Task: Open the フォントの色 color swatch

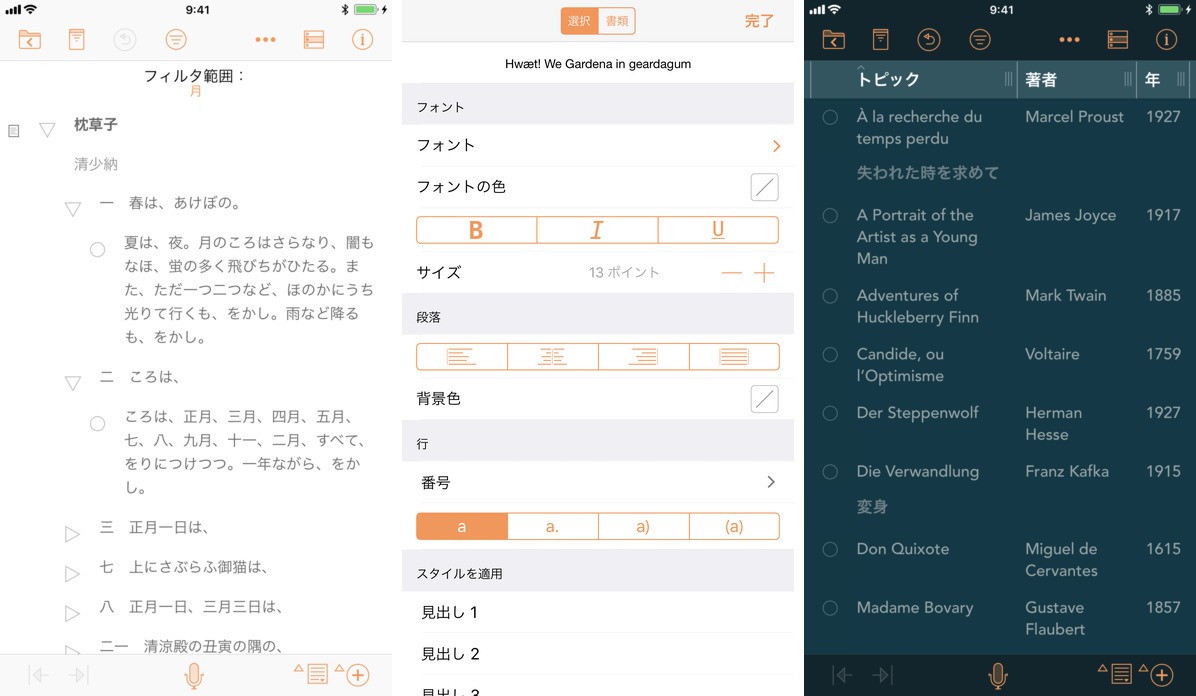Action: (764, 187)
